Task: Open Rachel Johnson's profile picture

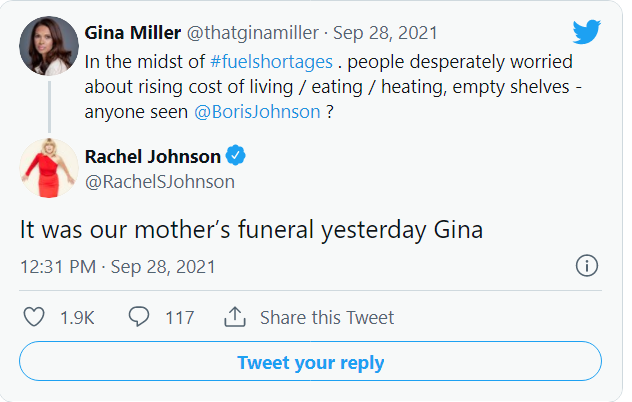Action: [x=49, y=168]
